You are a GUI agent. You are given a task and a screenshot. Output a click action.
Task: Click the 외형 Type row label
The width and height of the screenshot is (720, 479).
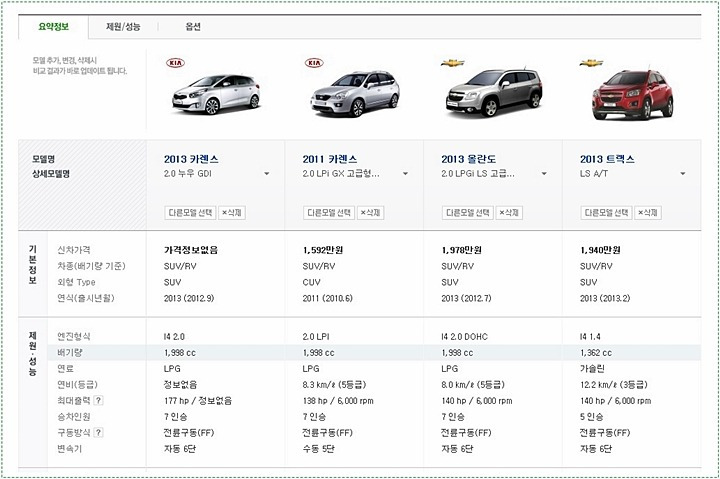coord(76,282)
